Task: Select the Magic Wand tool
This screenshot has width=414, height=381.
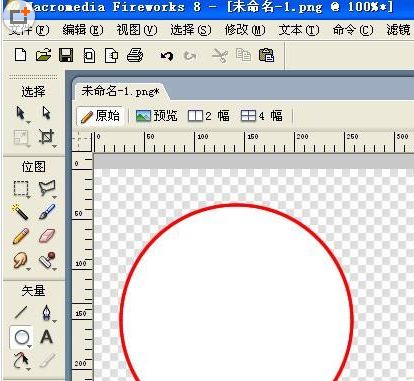Action: pos(20,212)
